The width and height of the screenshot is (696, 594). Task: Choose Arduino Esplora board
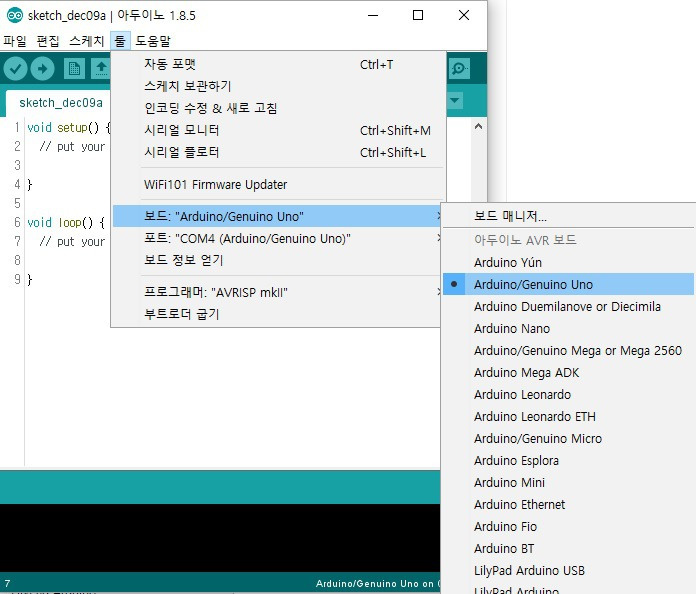568,460
